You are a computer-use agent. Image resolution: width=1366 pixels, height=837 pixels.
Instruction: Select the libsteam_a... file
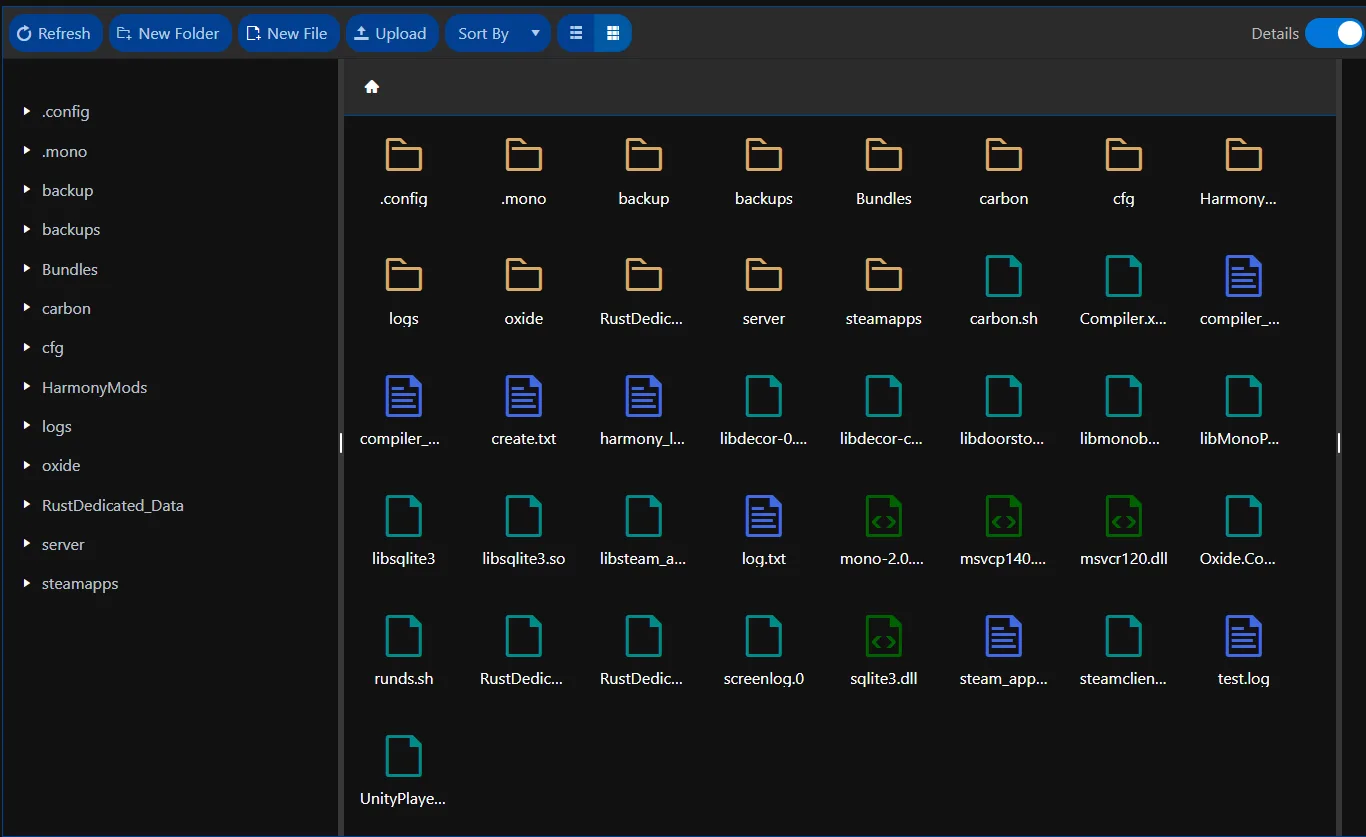(x=644, y=516)
